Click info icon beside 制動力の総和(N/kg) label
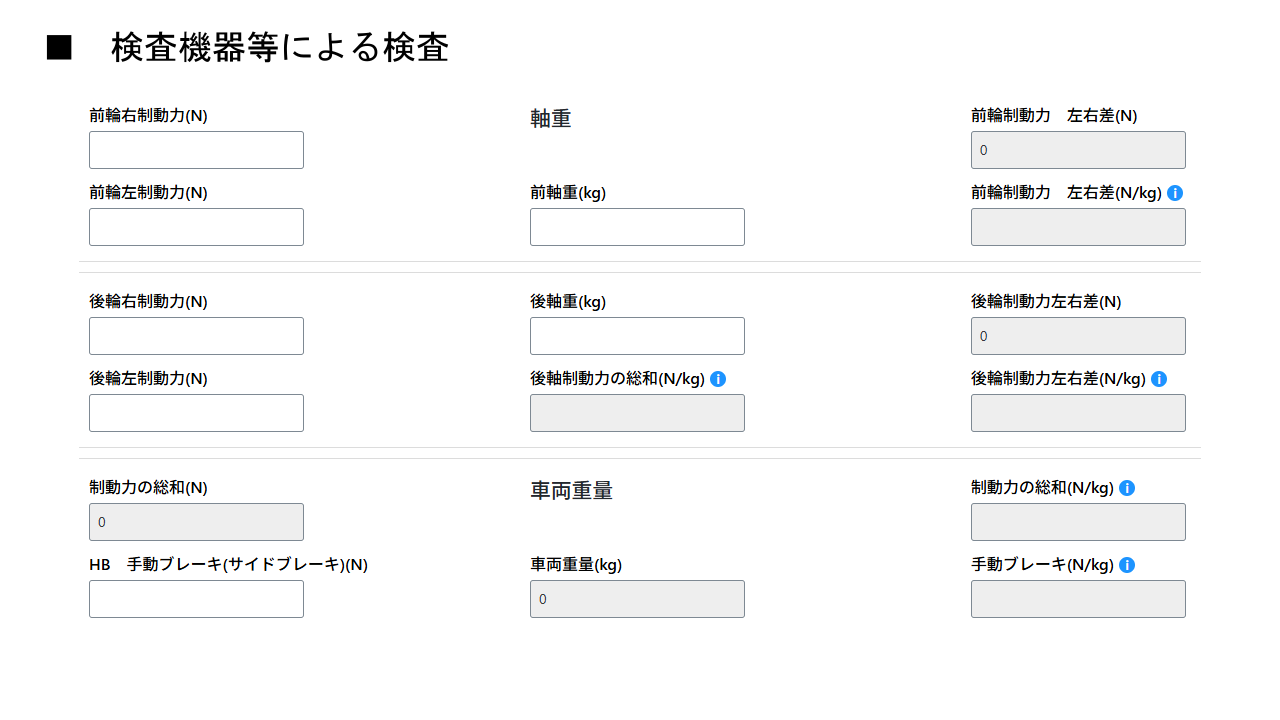The height and width of the screenshot is (720, 1280). (1127, 488)
